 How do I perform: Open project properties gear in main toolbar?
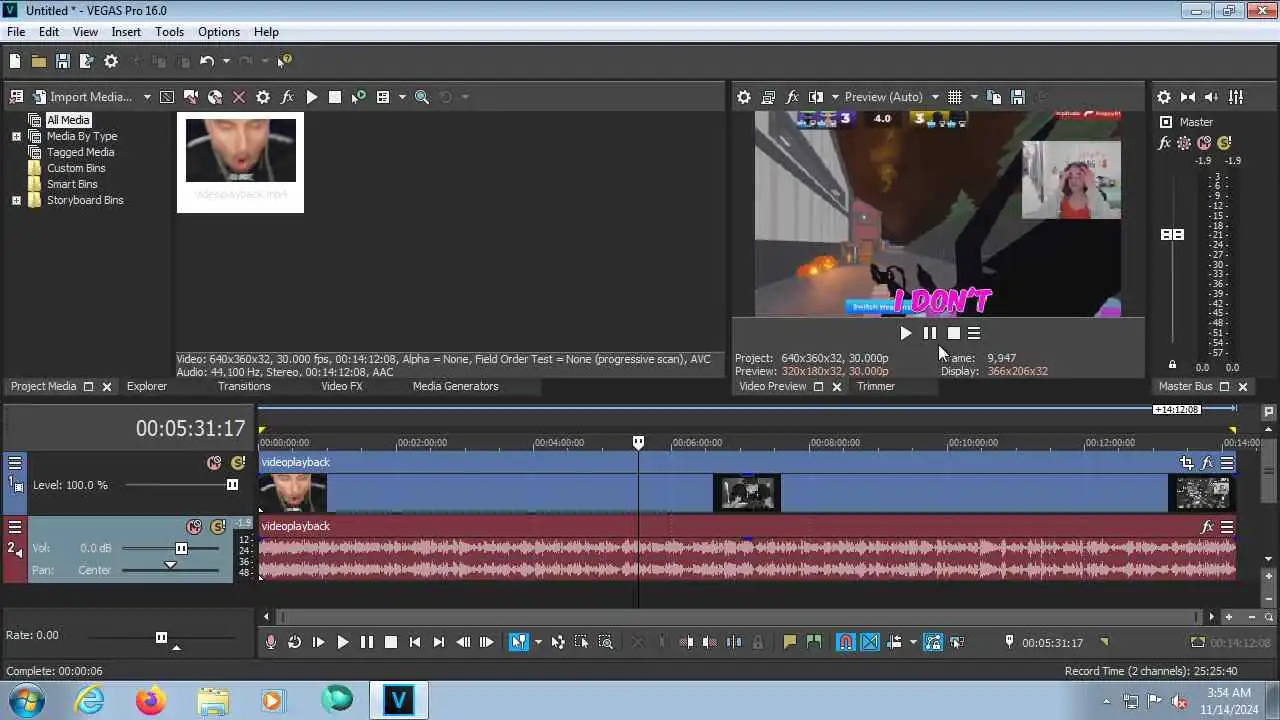111,61
